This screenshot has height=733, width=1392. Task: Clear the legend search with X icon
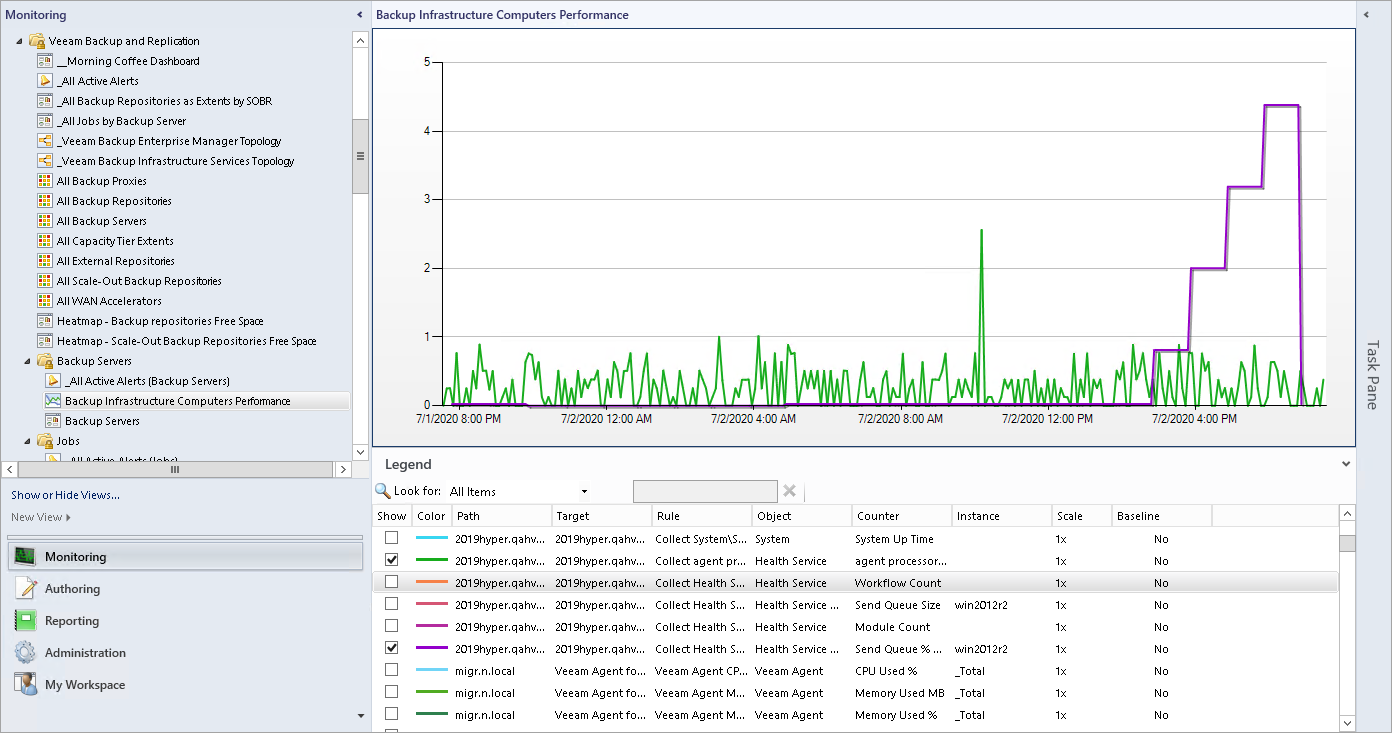click(x=789, y=491)
